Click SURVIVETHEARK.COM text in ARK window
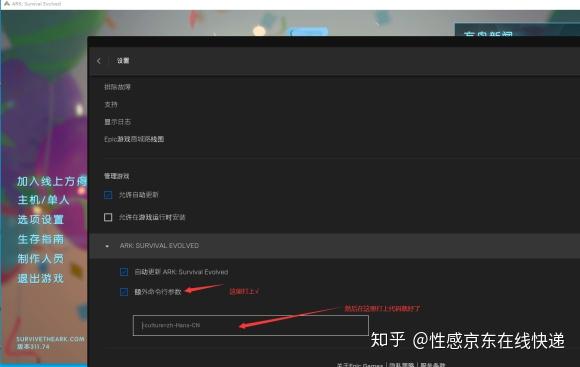This screenshot has width=580, height=367. pyautogui.click(x=50, y=339)
